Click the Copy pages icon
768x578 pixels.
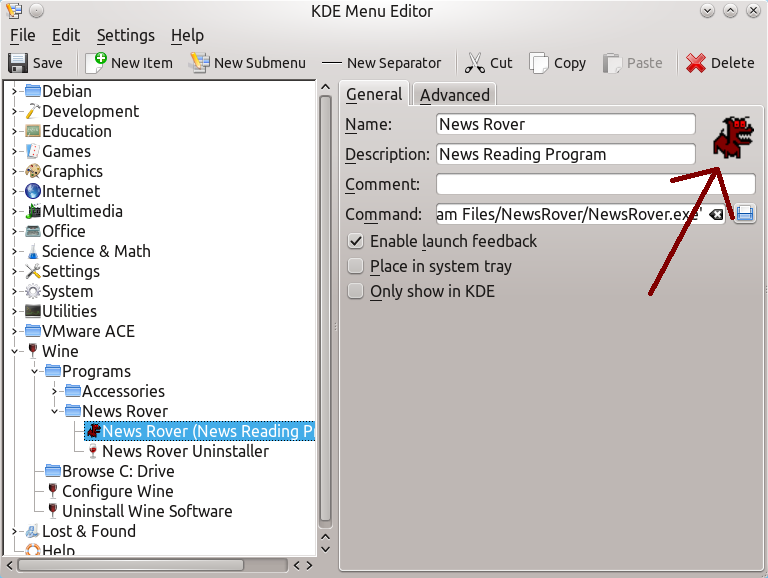539,63
